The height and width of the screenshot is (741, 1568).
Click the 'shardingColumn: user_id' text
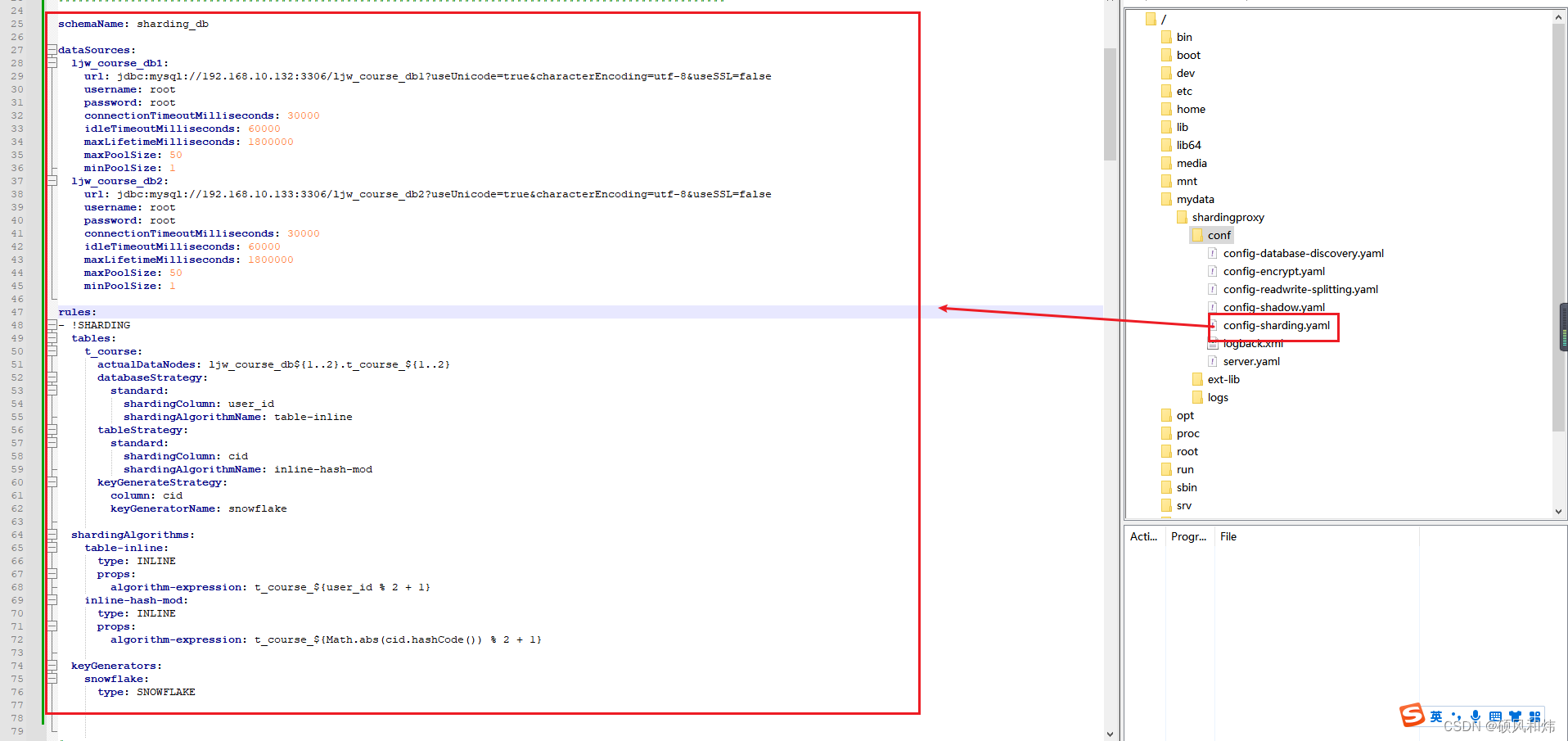point(199,404)
